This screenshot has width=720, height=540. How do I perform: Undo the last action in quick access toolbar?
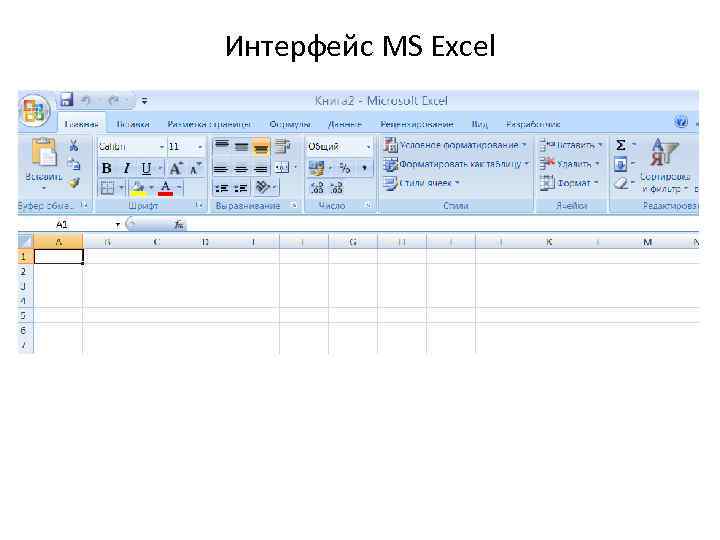86,100
